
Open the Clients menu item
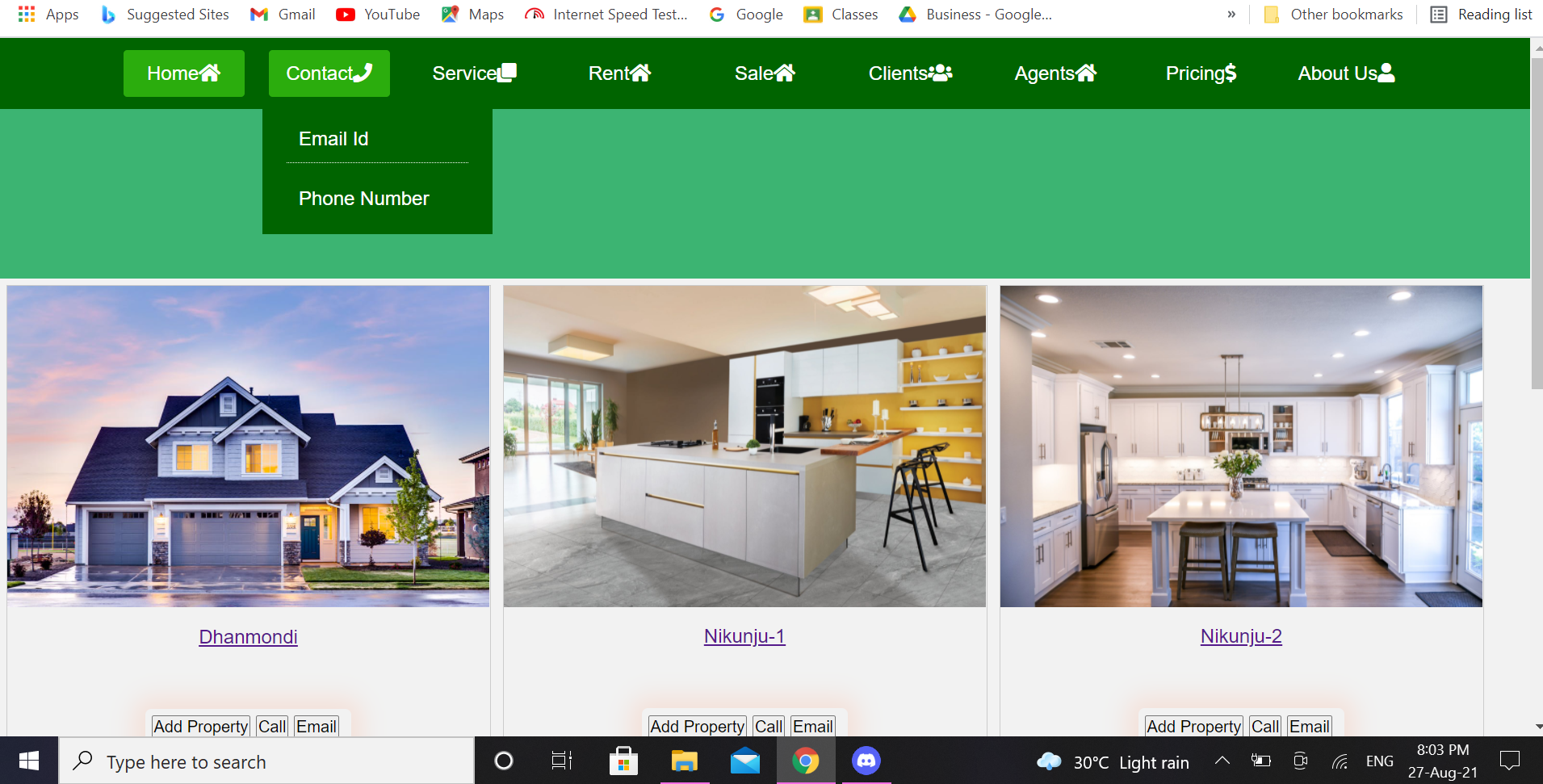911,73
